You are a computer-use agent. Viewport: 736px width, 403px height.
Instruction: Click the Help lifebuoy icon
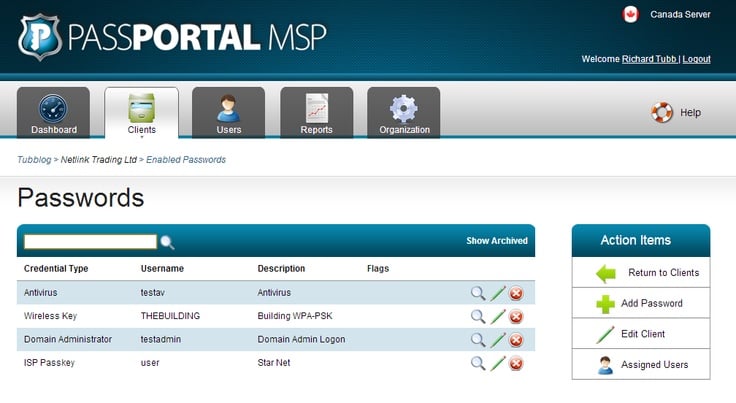(662, 113)
